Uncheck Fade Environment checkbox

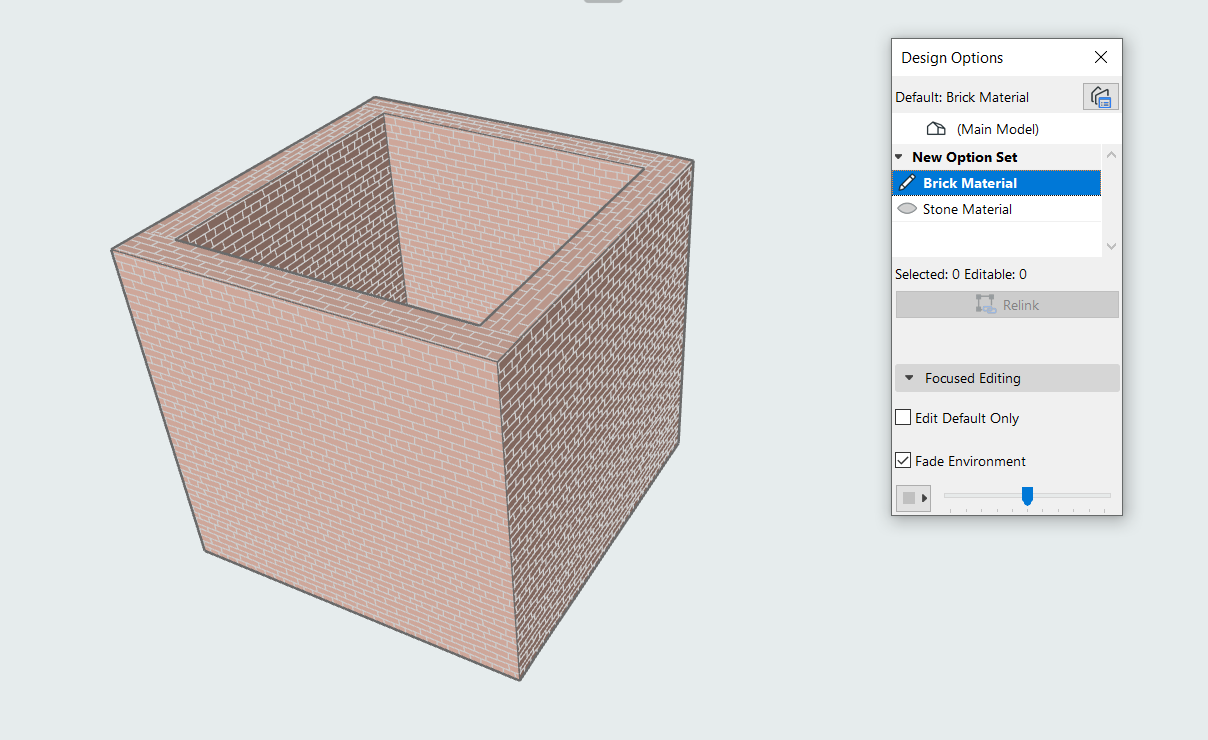(x=903, y=461)
